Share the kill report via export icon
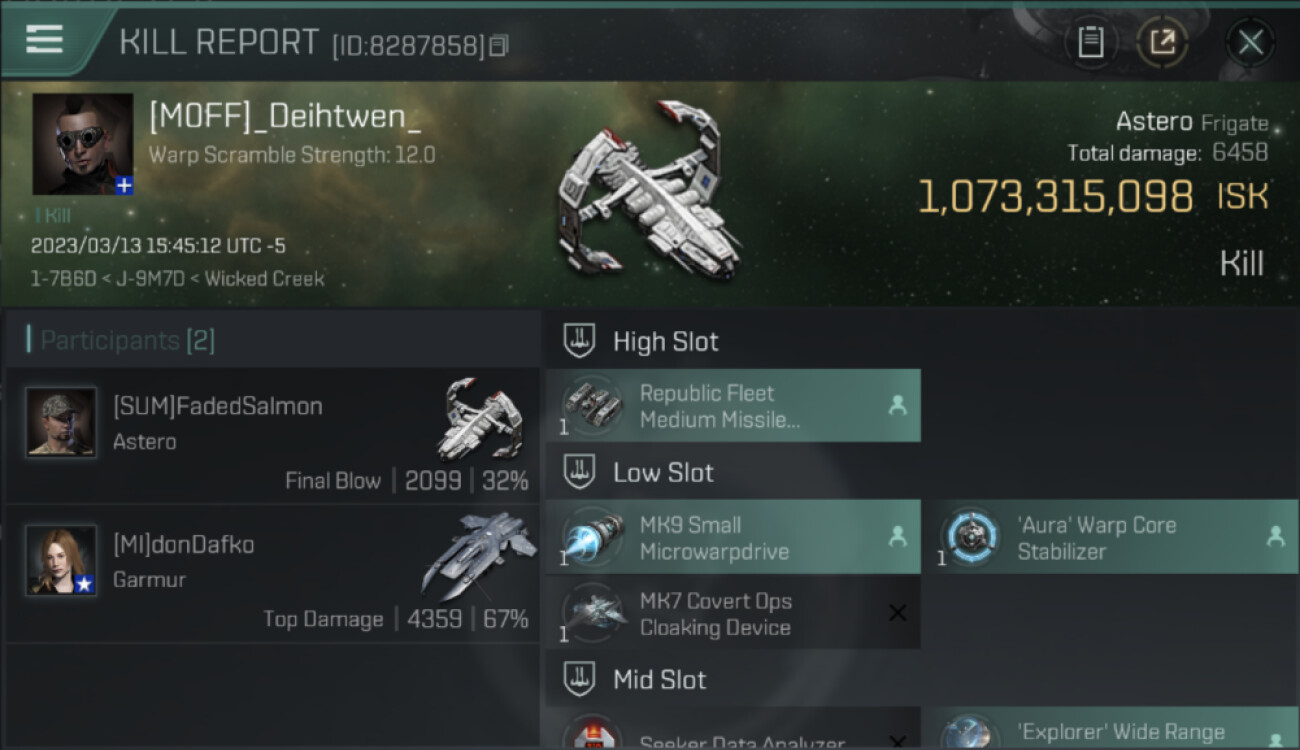The image size is (1300, 750). pos(1162,42)
